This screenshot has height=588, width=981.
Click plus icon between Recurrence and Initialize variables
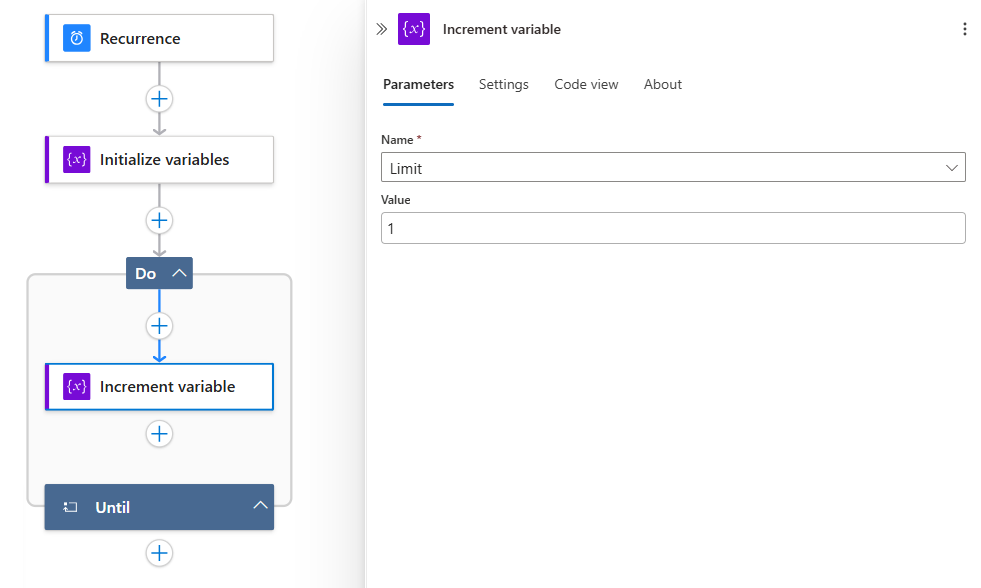[159, 98]
